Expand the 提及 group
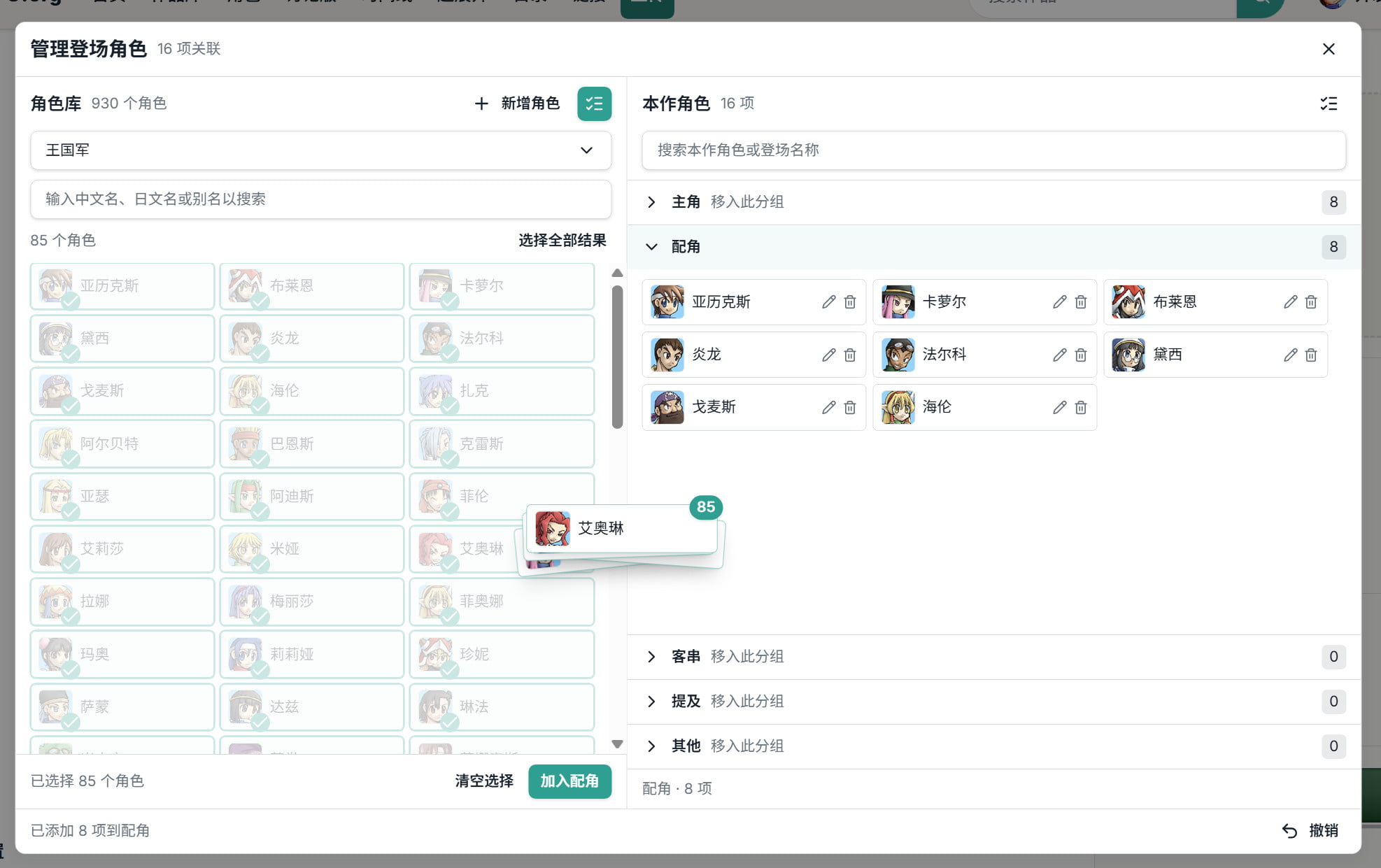 651,702
